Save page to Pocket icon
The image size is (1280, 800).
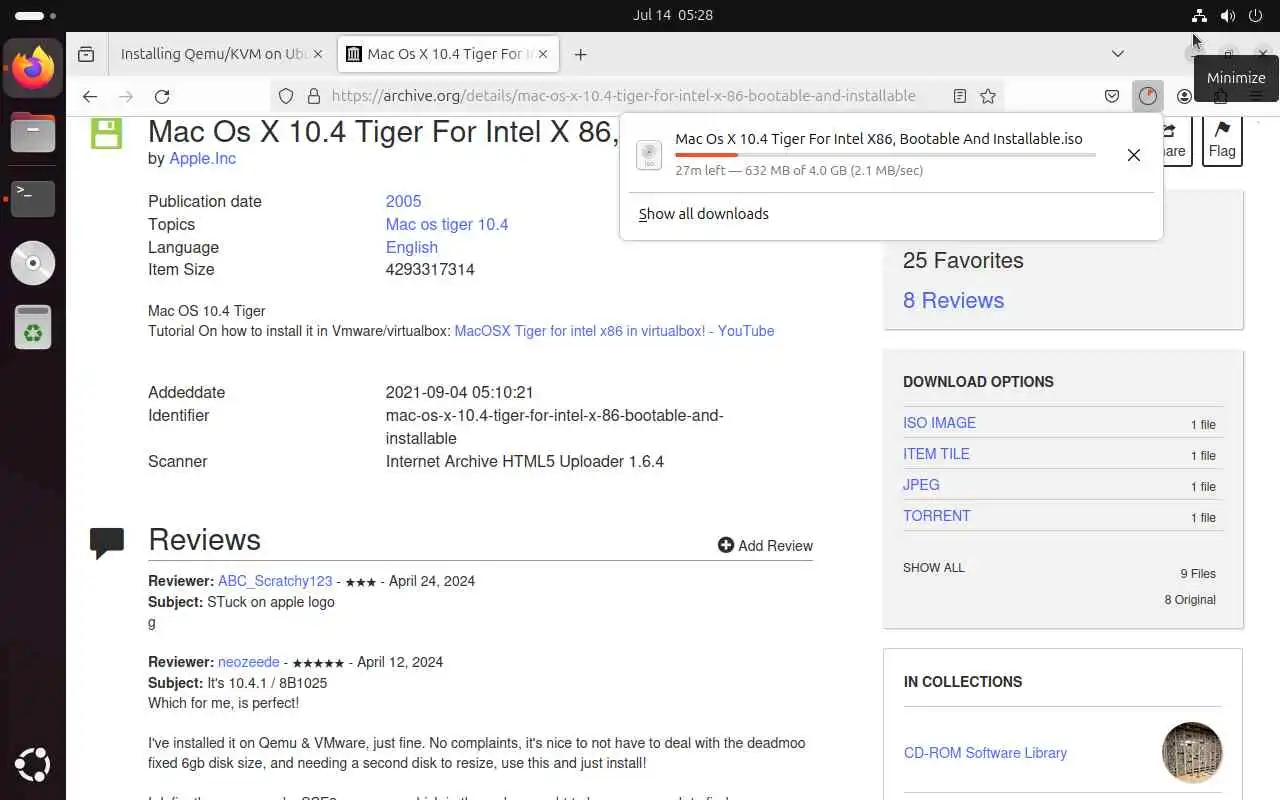coord(1112,96)
